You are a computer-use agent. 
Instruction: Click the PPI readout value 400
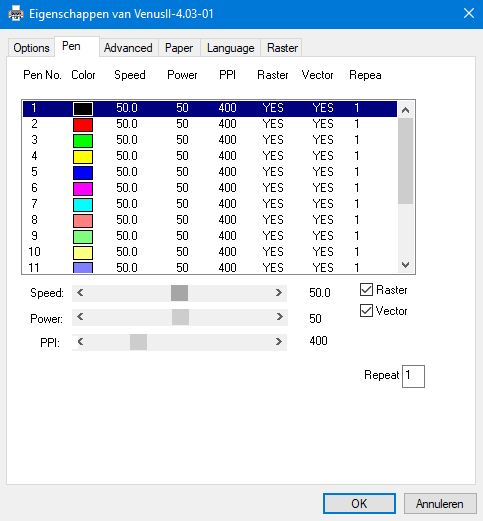(x=318, y=341)
